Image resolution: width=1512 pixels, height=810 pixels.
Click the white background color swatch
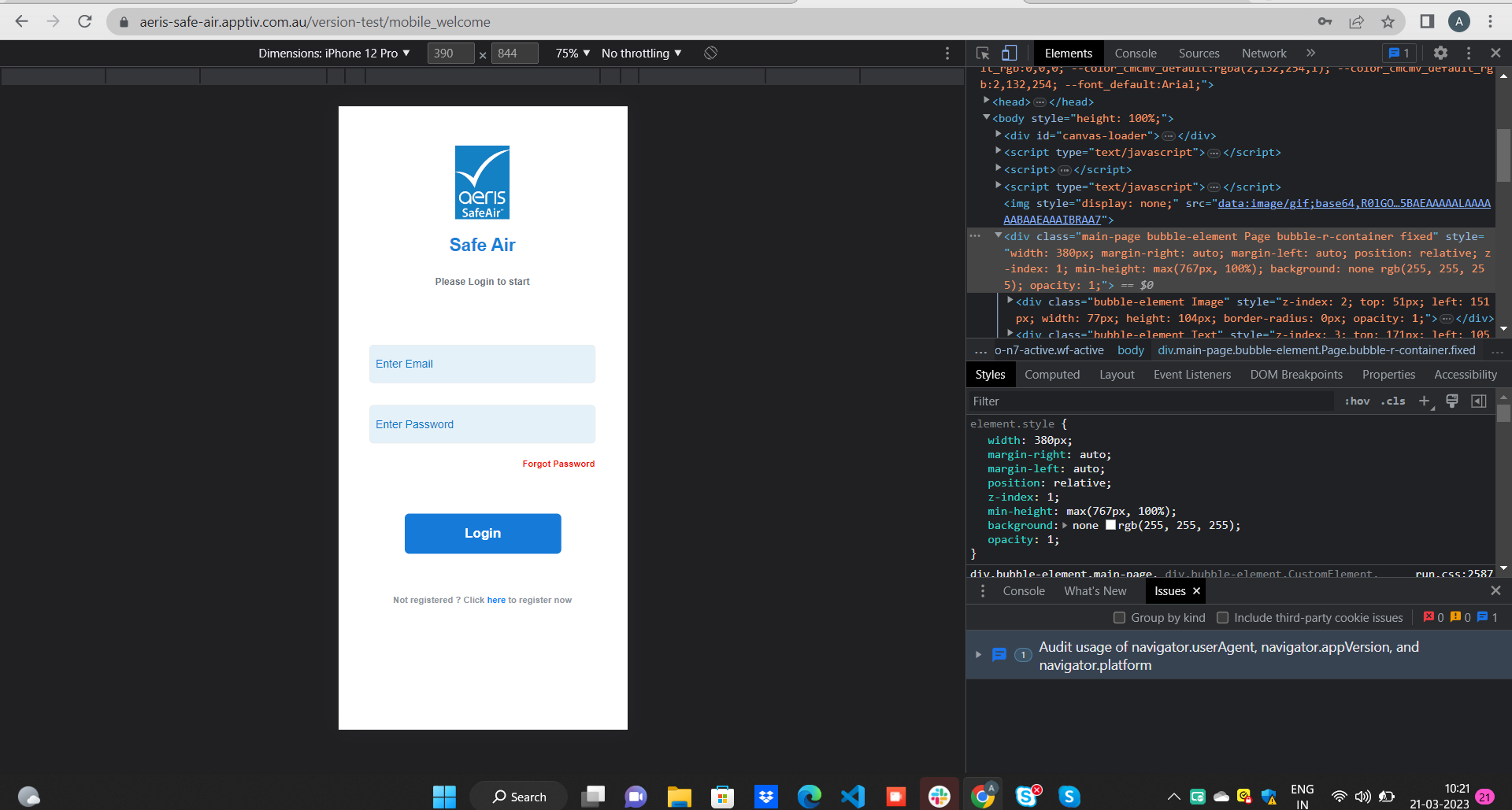click(1110, 525)
